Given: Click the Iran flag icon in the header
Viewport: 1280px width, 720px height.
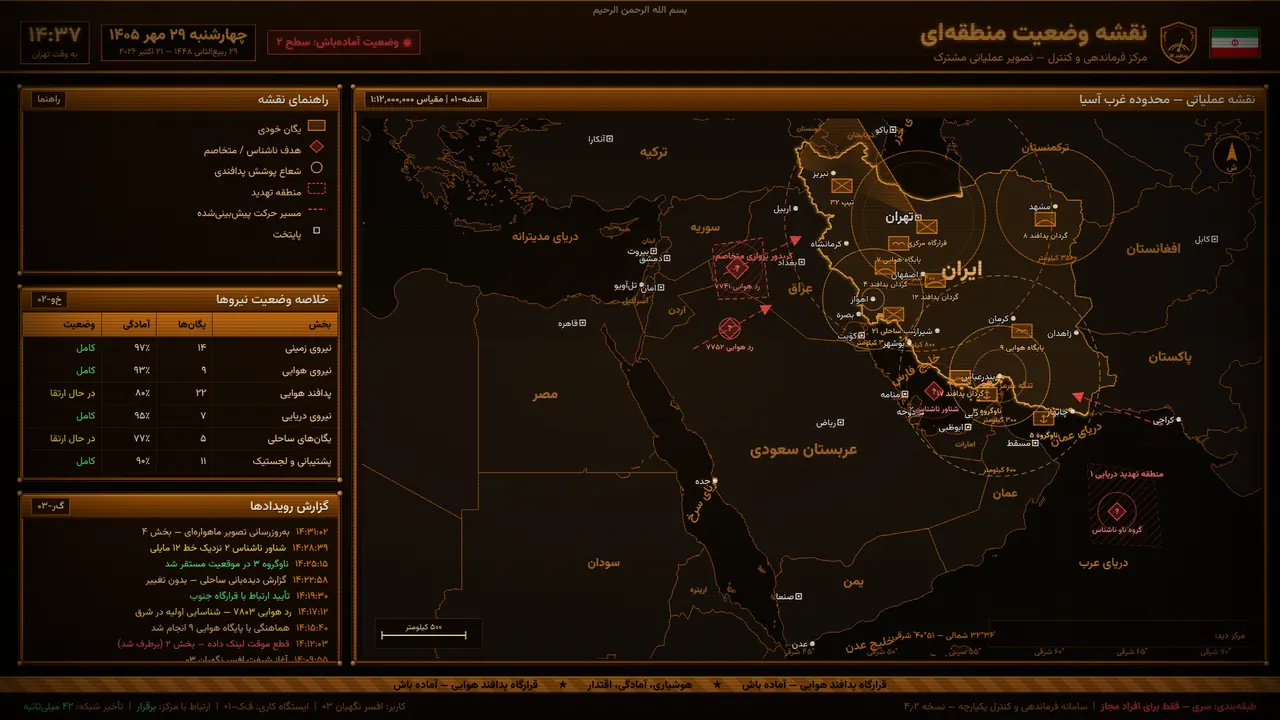Looking at the screenshot, I should pyautogui.click(x=1234, y=43).
